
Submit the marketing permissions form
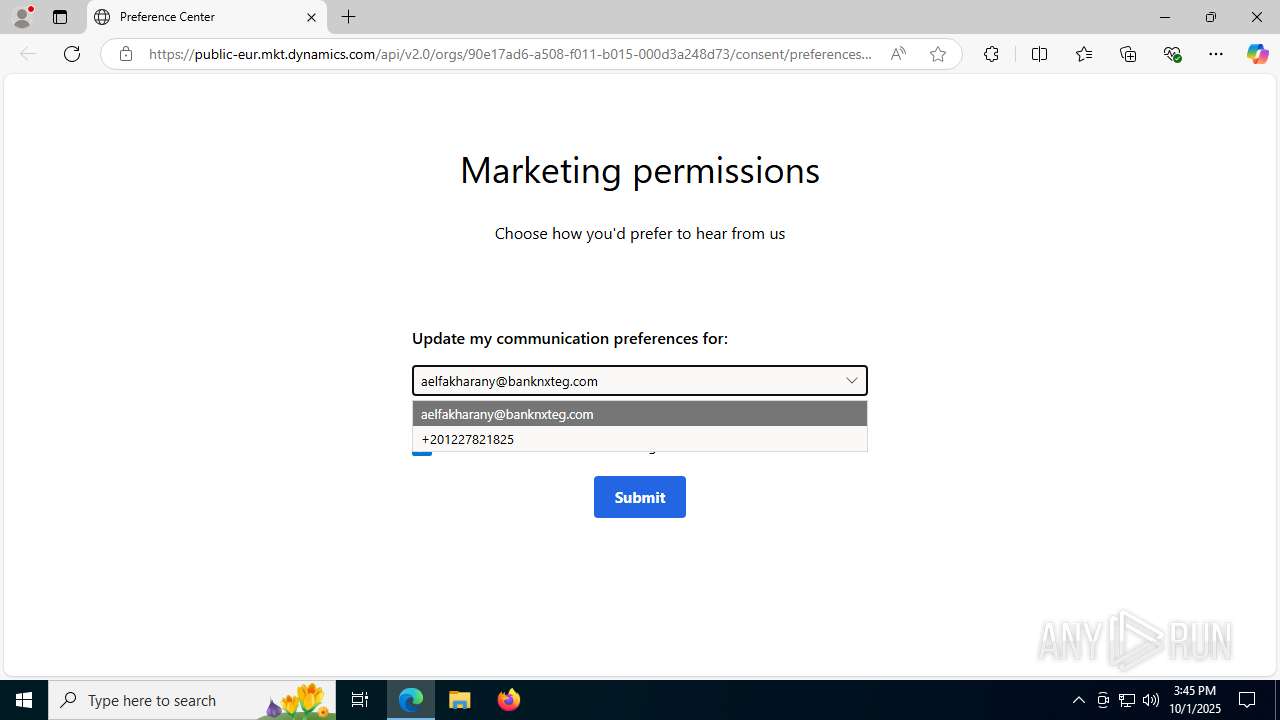[640, 497]
